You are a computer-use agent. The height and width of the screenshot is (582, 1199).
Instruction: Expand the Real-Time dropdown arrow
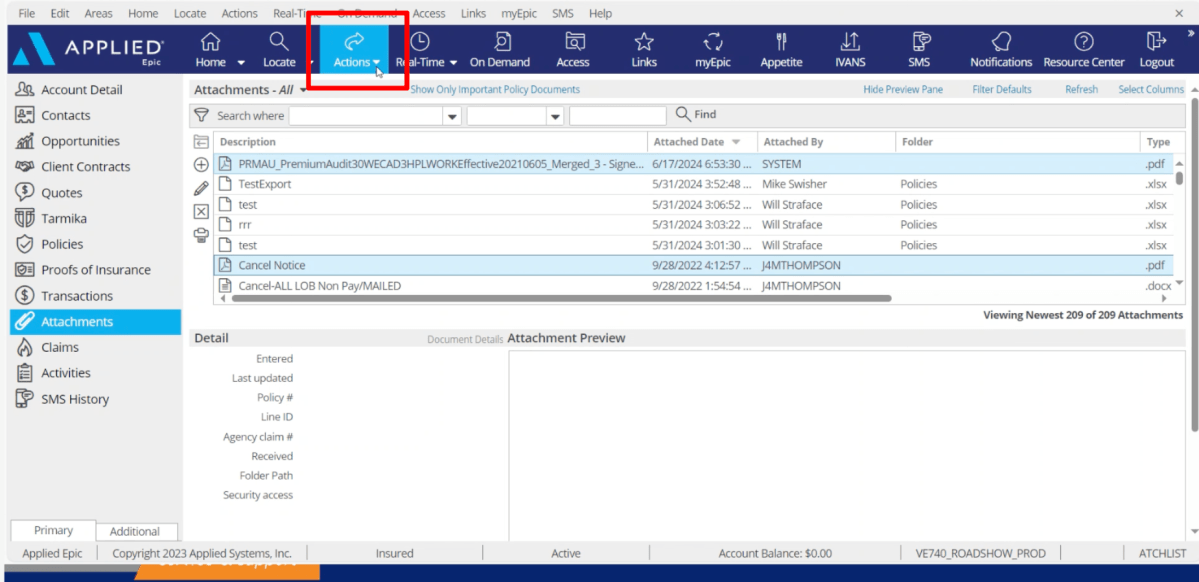pyautogui.click(x=453, y=63)
